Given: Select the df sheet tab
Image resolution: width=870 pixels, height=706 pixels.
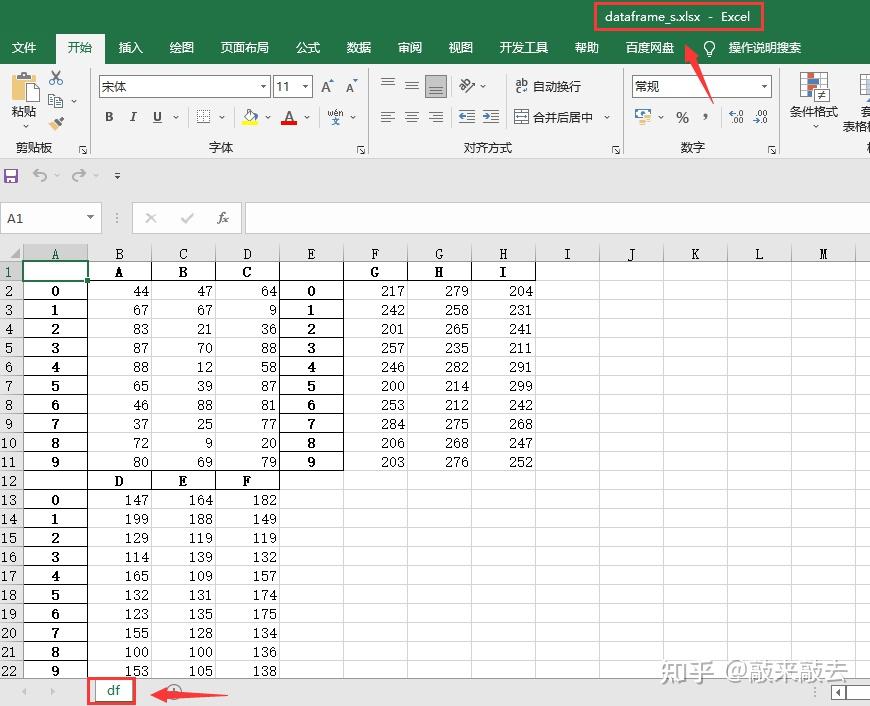Looking at the screenshot, I should tap(112, 690).
